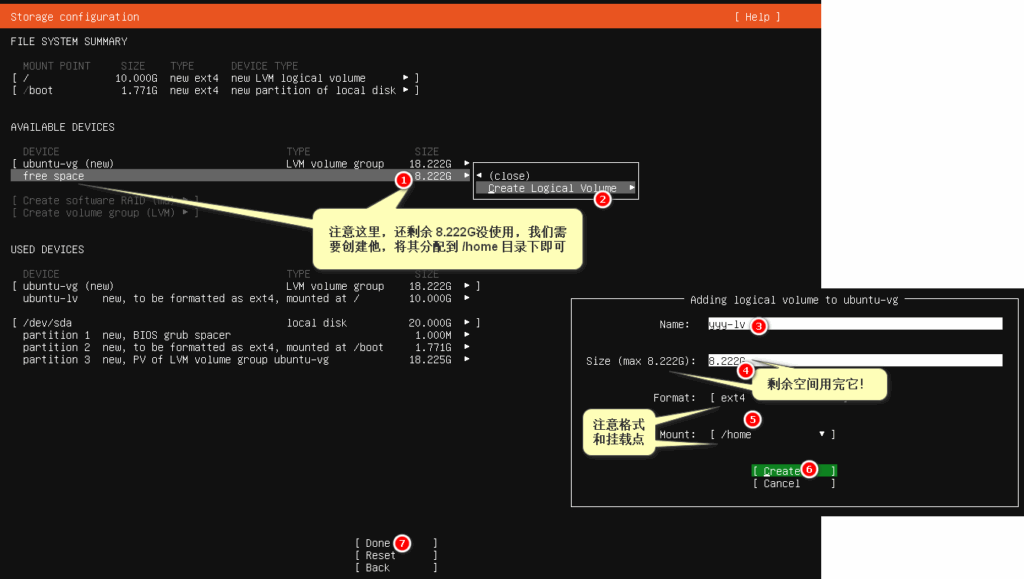This screenshot has width=1024, height=579.
Task: Click red step marker number 3
Action: (x=759, y=326)
